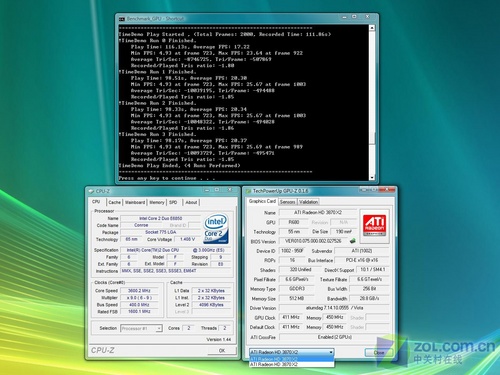This screenshot has height=375, width=500.
Task: Select the Graphics Card tab in GPU-Z
Action: pos(262,201)
